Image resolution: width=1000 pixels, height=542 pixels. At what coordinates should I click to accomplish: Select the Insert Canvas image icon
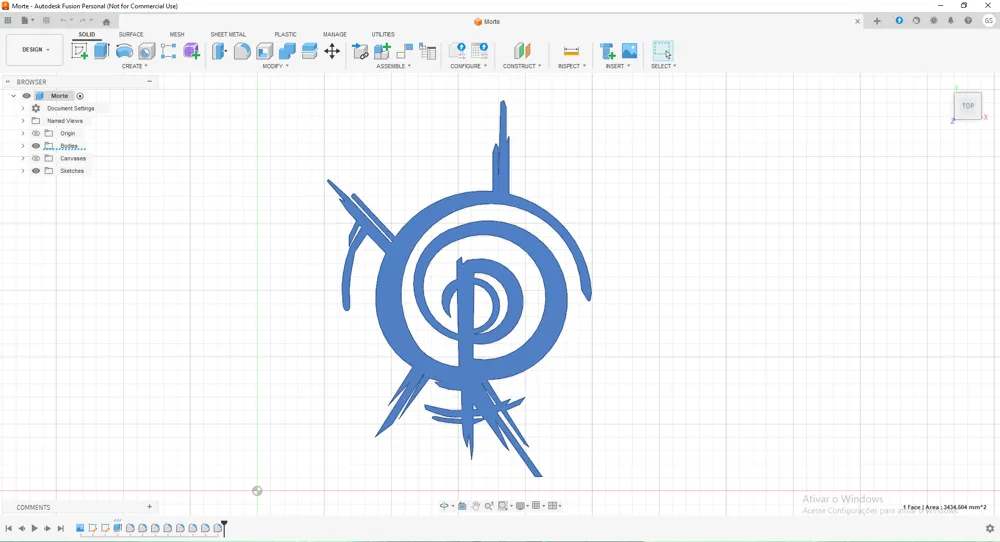coord(629,51)
